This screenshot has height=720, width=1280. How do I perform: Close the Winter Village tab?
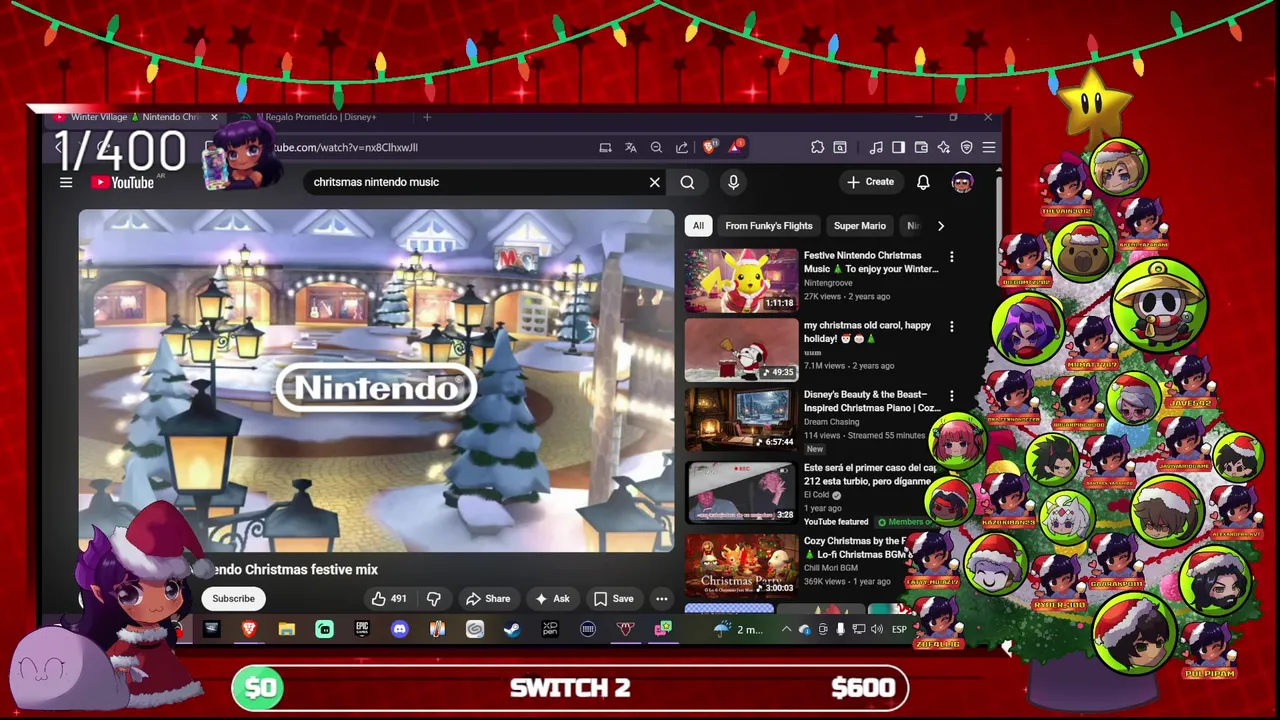(x=214, y=117)
